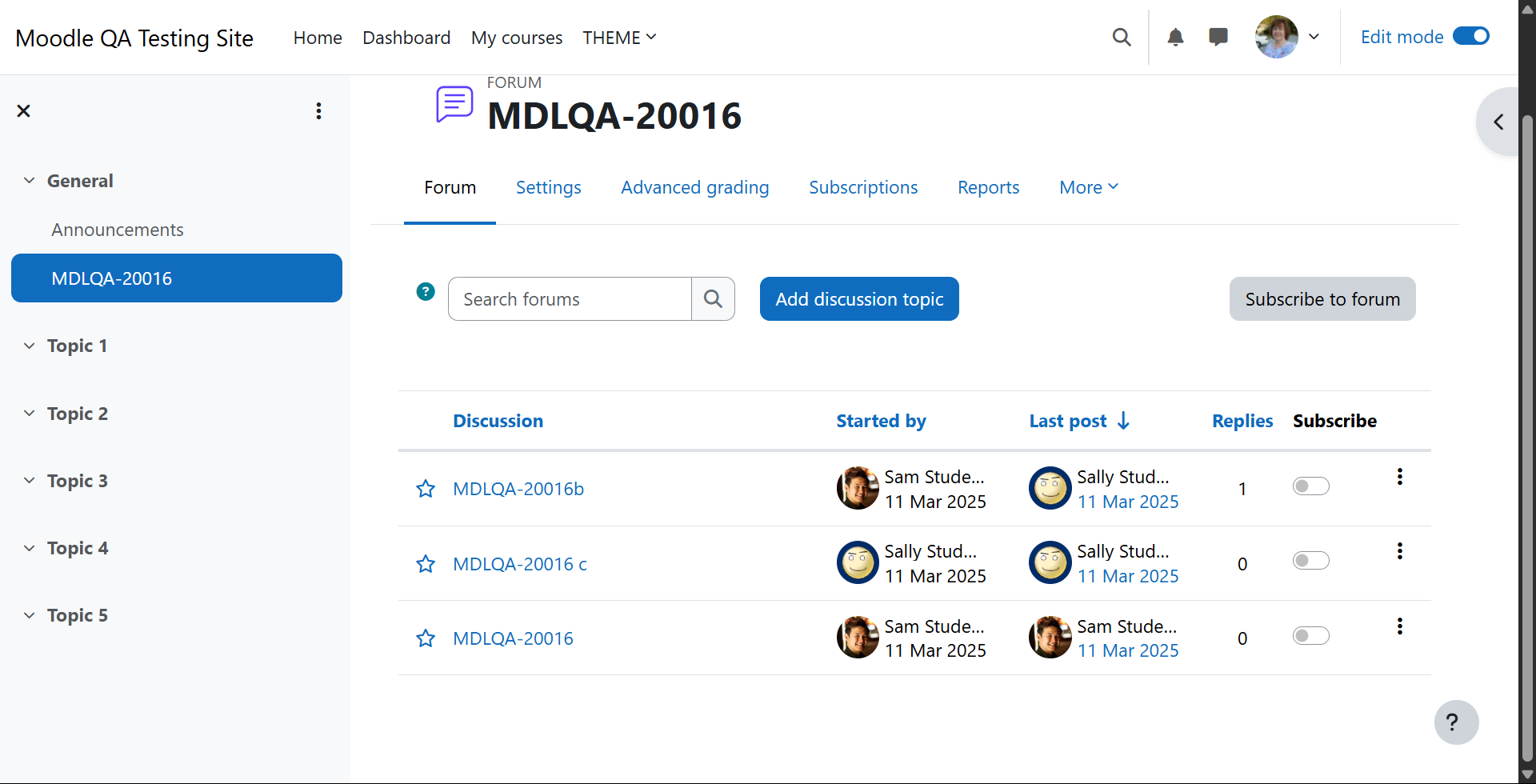Toggle subscription for MDLQA-20016 discussion
1536x784 pixels.
pos(1311,636)
